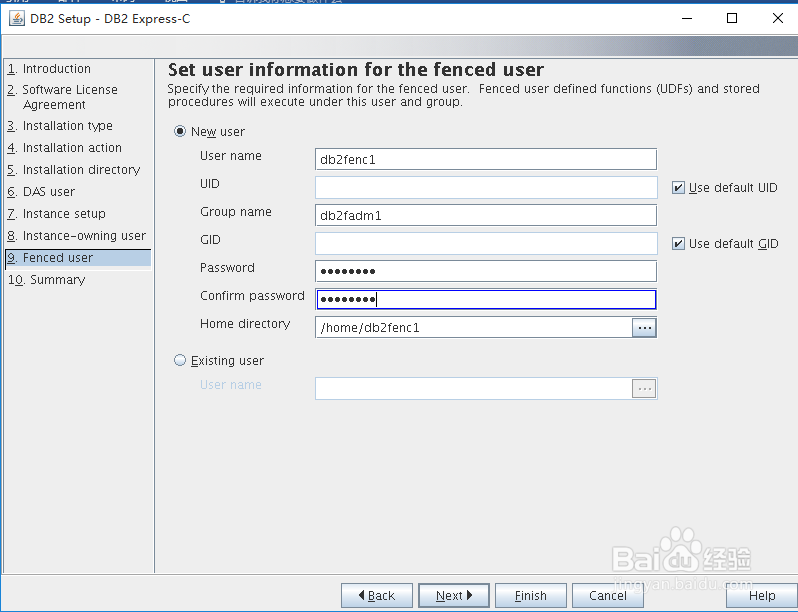Open Help for the setup wizard

pyautogui.click(x=762, y=595)
